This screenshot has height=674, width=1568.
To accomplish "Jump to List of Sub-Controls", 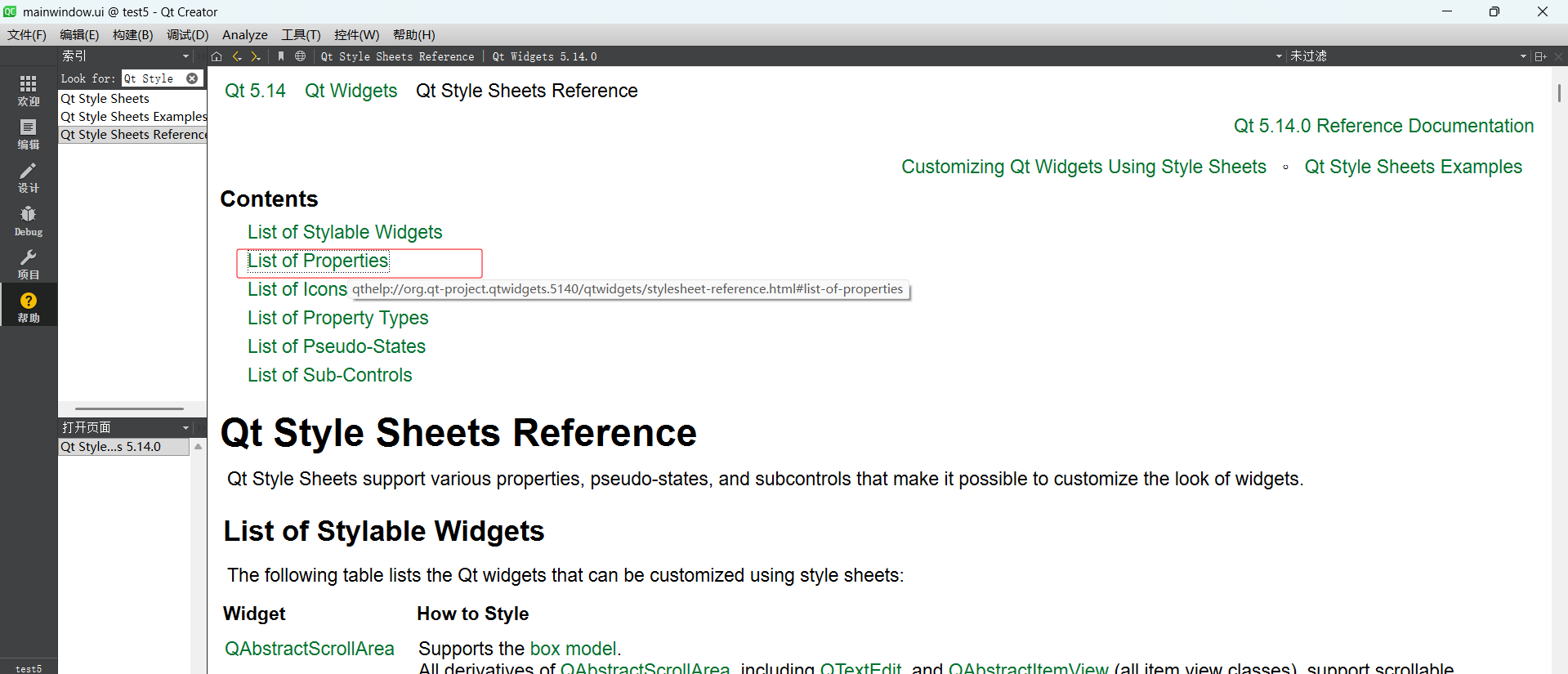I will (329, 375).
